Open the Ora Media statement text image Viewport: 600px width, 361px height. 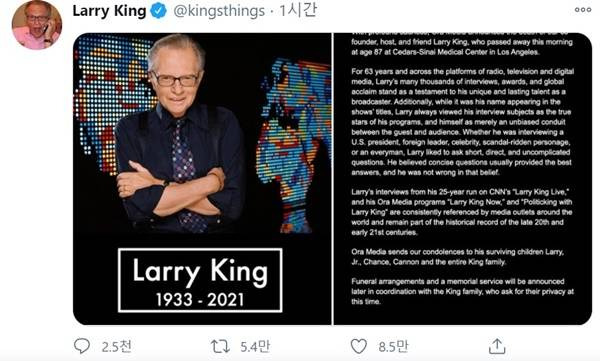[x=463, y=179]
